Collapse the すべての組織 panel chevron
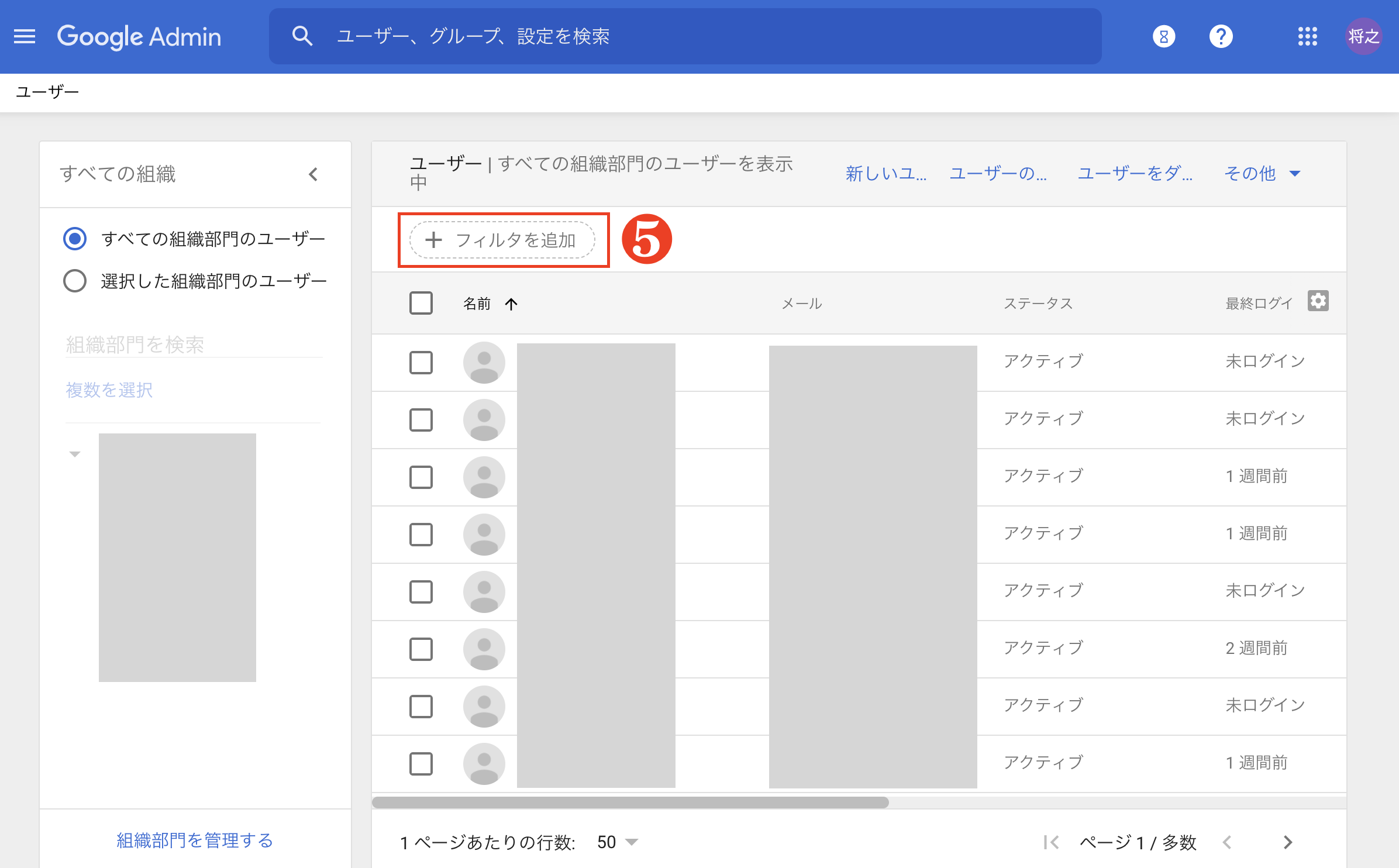 313,174
